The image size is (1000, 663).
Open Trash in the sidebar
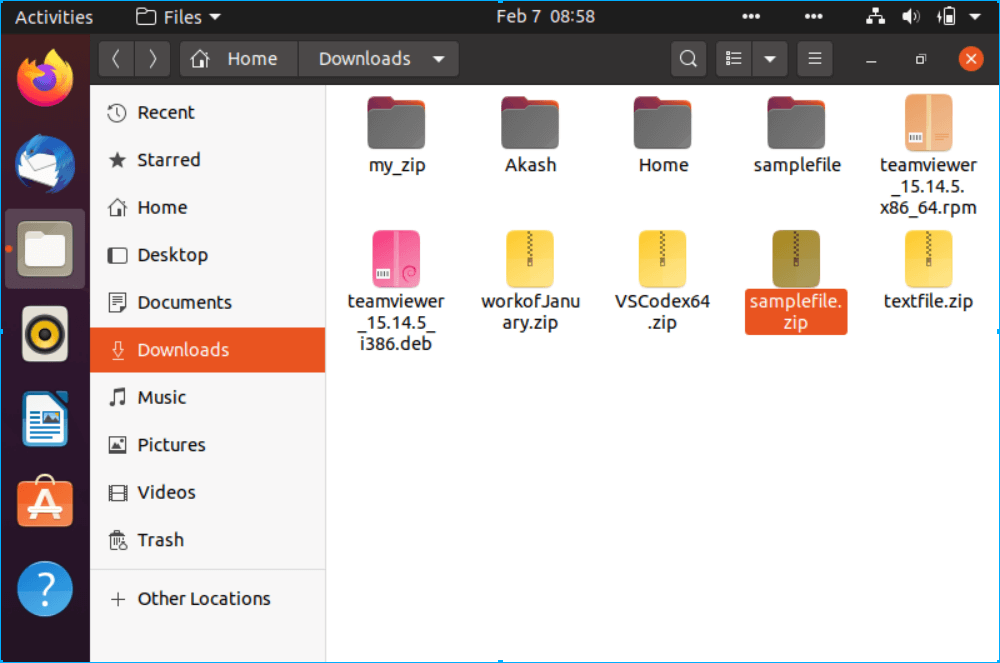160,540
